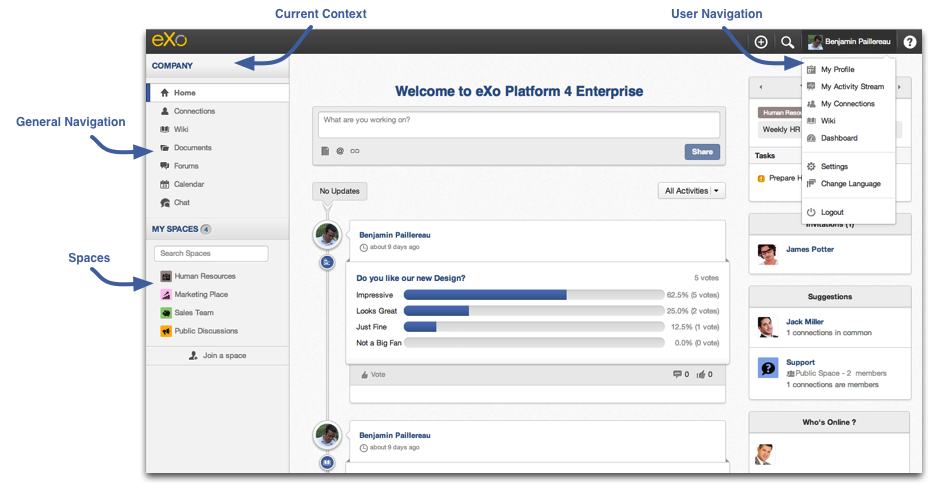Select My Connections menu item
939x490 pixels.
click(847, 104)
